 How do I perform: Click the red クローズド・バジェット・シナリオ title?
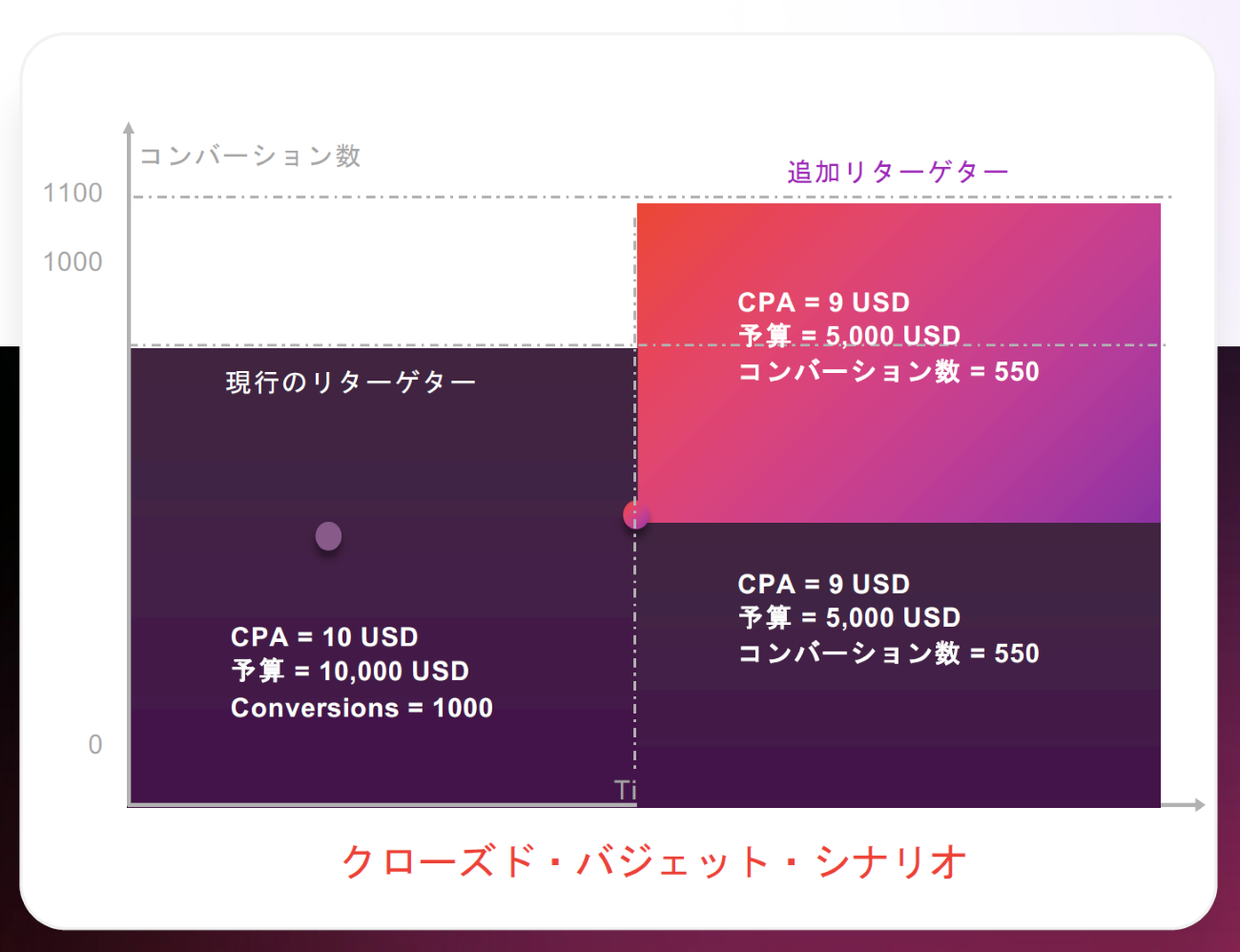653,861
